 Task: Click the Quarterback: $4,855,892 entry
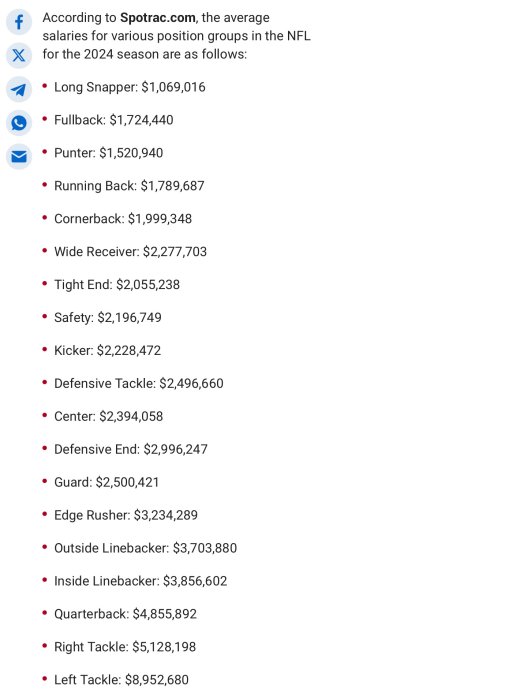pos(125,614)
